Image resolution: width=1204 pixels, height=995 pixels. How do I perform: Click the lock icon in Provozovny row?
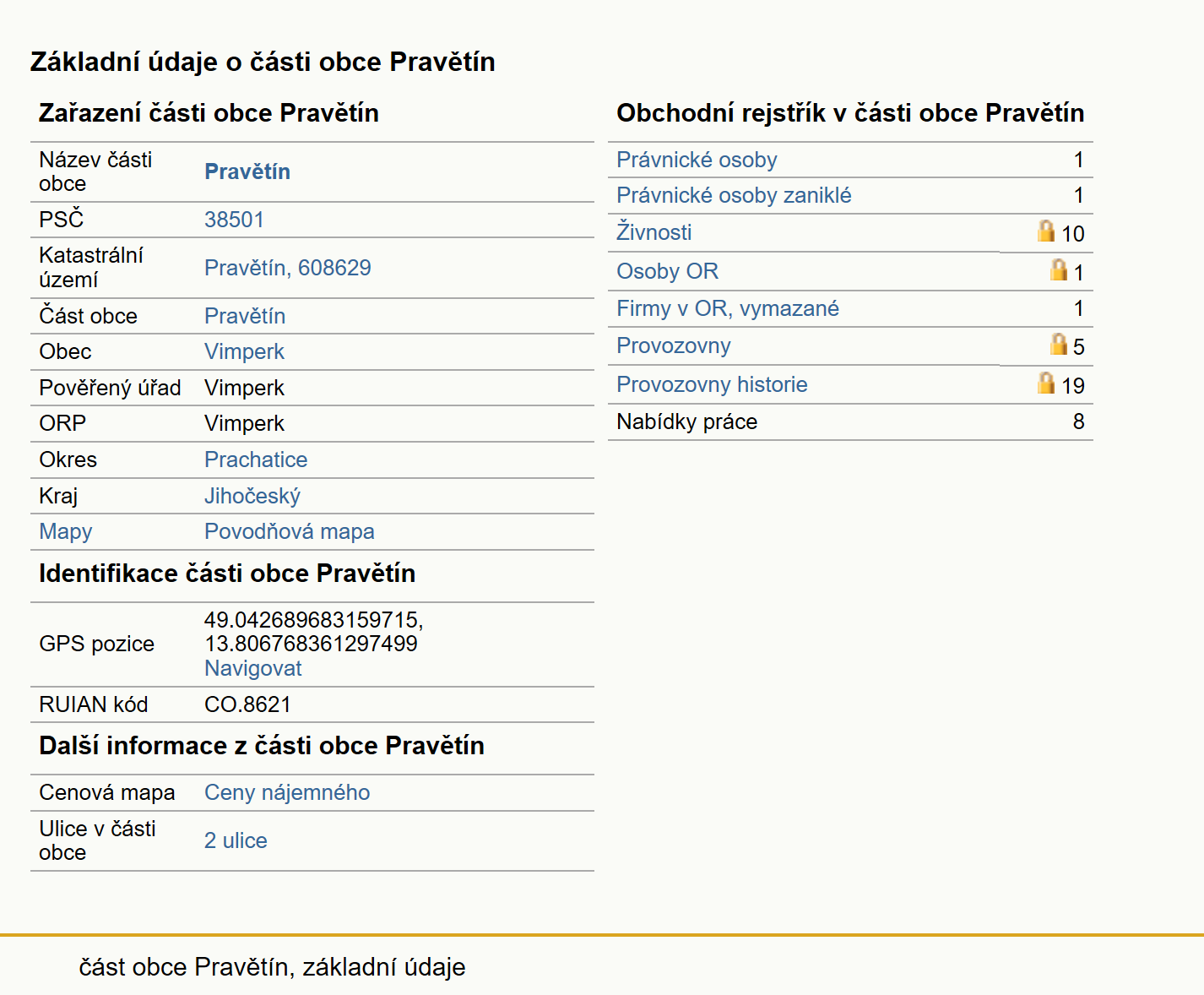click(1059, 344)
